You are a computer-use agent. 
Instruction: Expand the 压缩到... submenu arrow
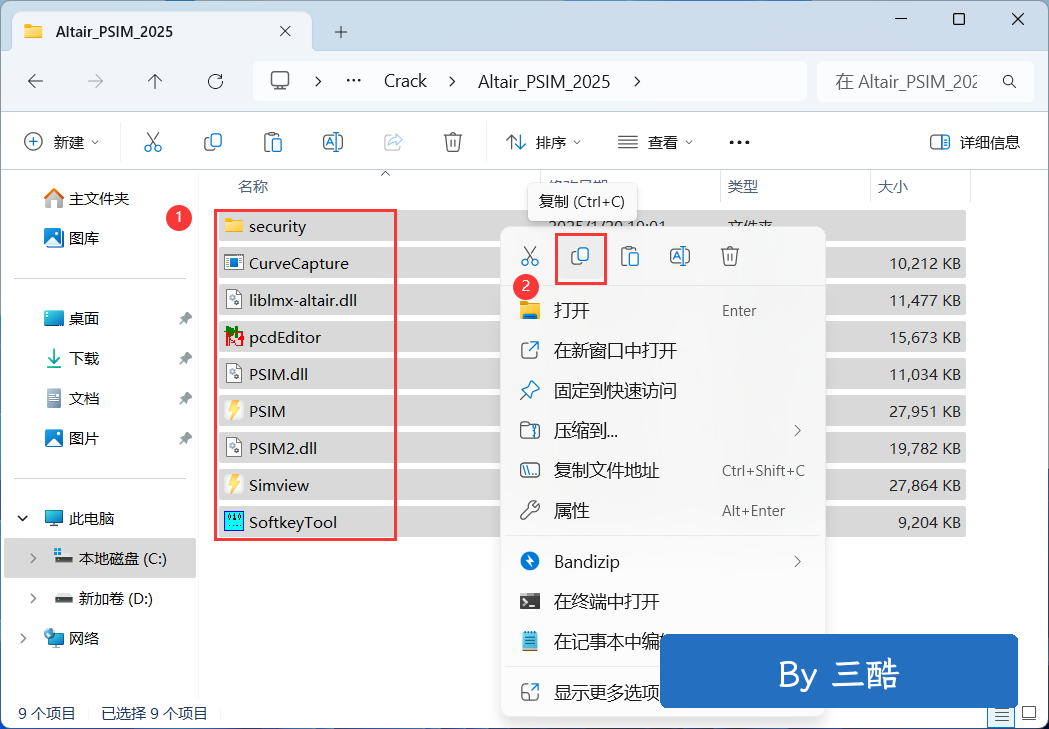[797, 430]
